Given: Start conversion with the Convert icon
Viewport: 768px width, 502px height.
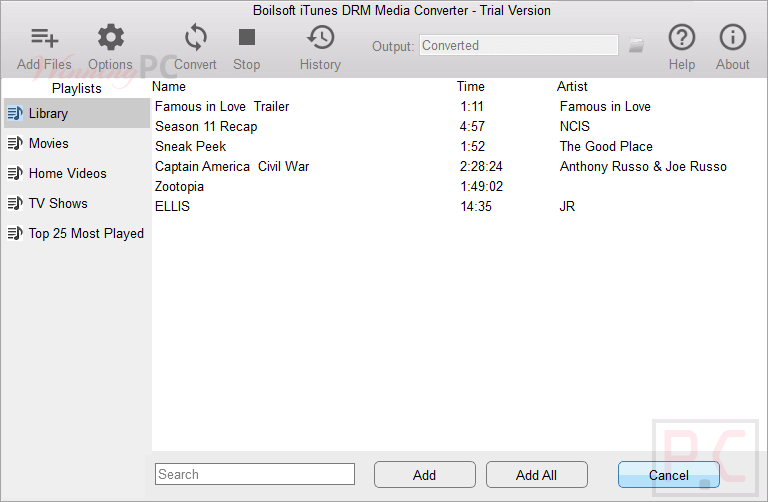Looking at the screenshot, I should pos(195,37).
